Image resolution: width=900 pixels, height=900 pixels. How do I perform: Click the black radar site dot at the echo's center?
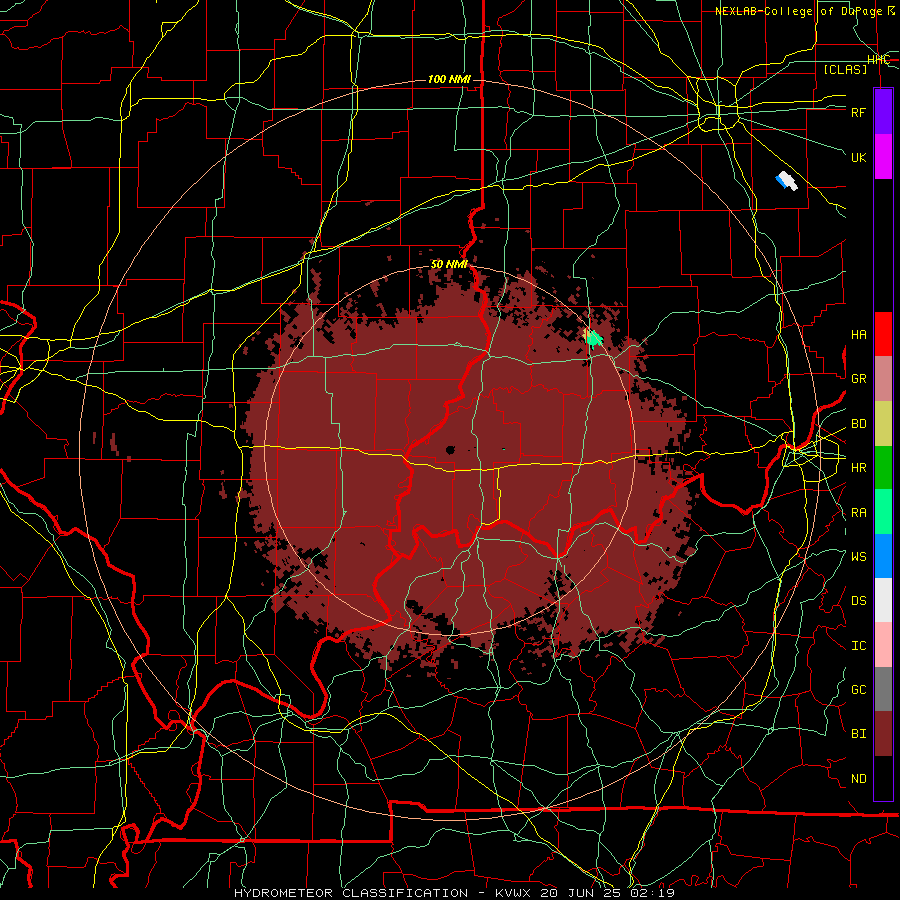click(x=450, y=450)
